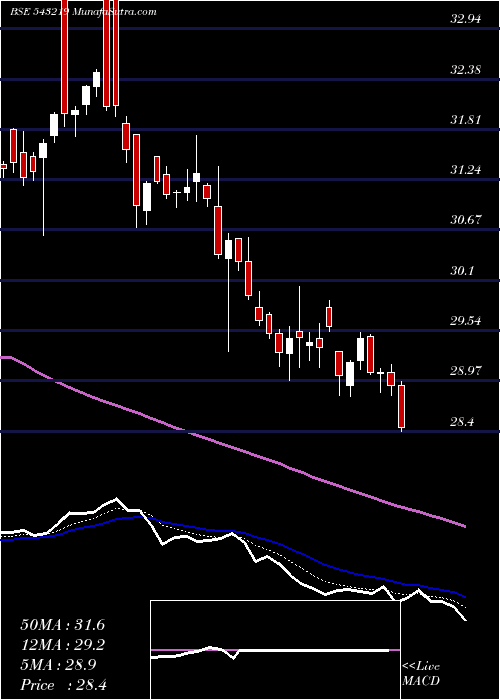500x700 pixels.
Task: Click the 5MA : 28.9 label
Action: click(x=58, y=665)
